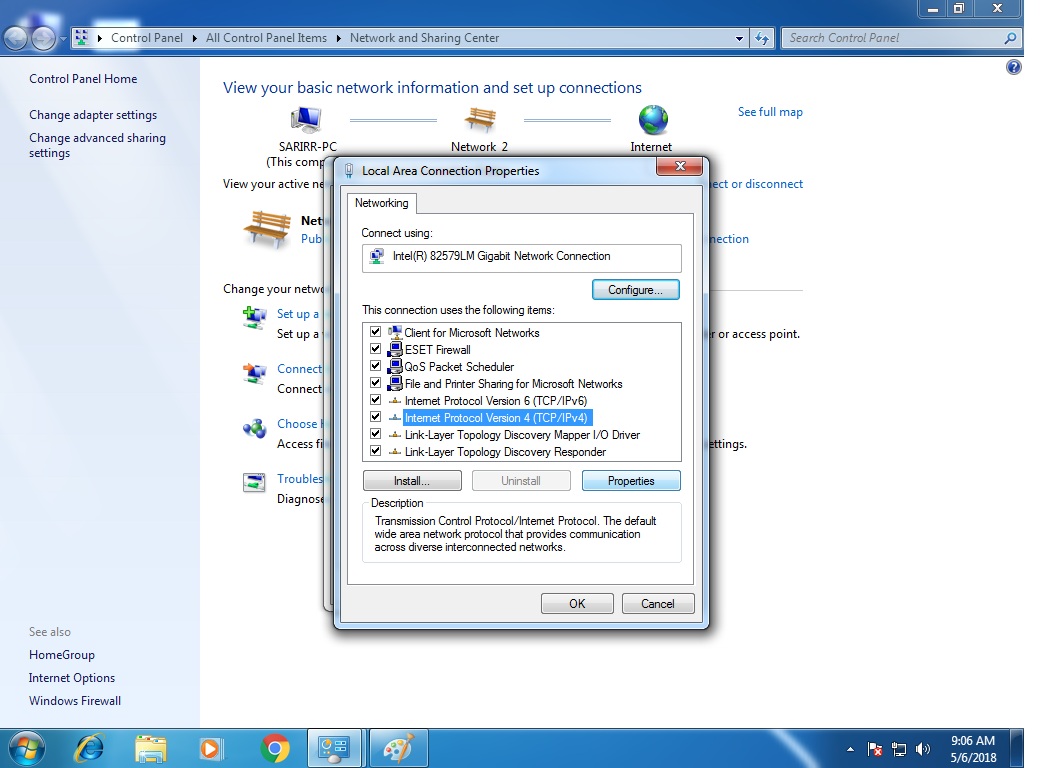Toggle Internet Protocol Version 4 checkbox
The height and width of the screenshot is (768, 1040).
(x=375, y=417)
